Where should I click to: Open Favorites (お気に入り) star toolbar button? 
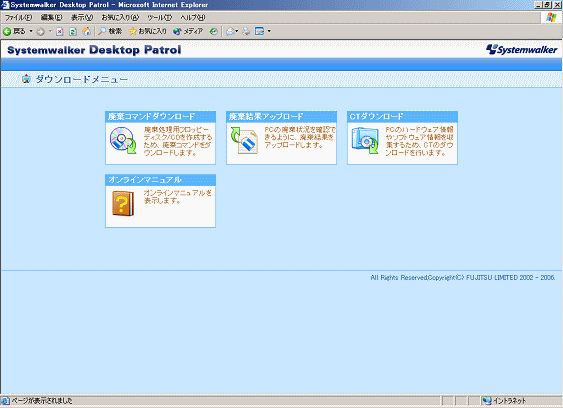(x=148, y=31)
